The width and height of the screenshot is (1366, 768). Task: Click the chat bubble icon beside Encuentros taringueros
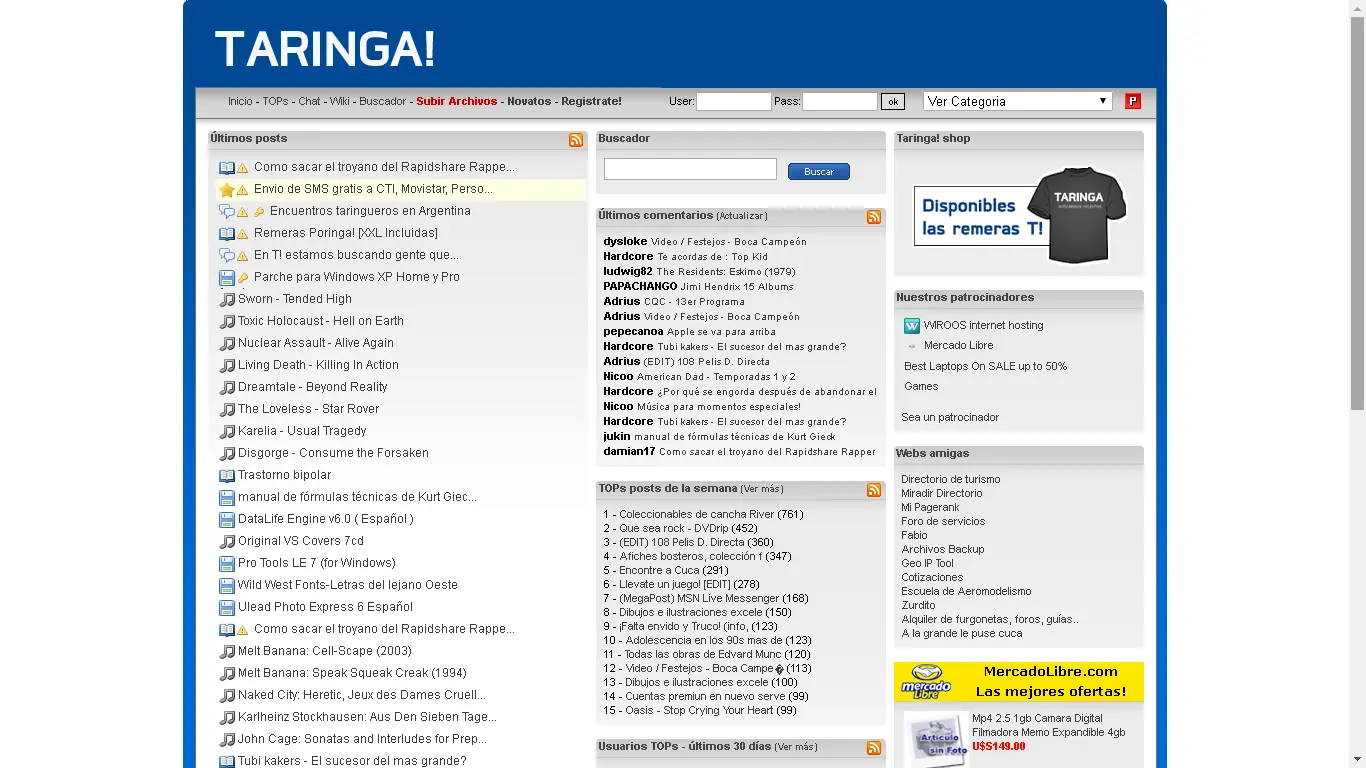point(227,212)
